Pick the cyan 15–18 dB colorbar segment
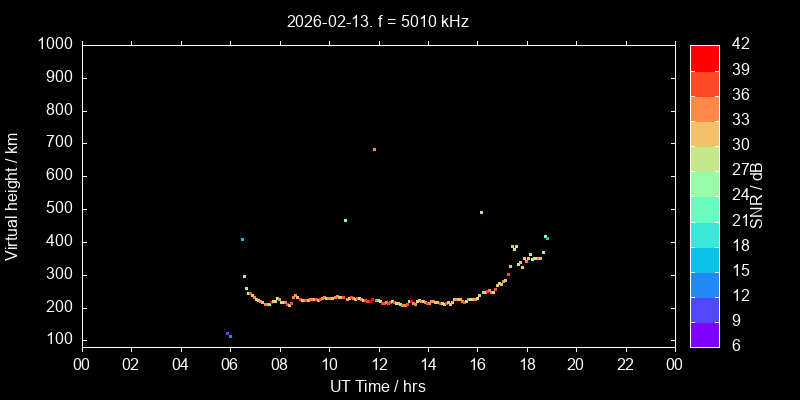800x400 pixels. pyautogui.click(x=705, y=259)
